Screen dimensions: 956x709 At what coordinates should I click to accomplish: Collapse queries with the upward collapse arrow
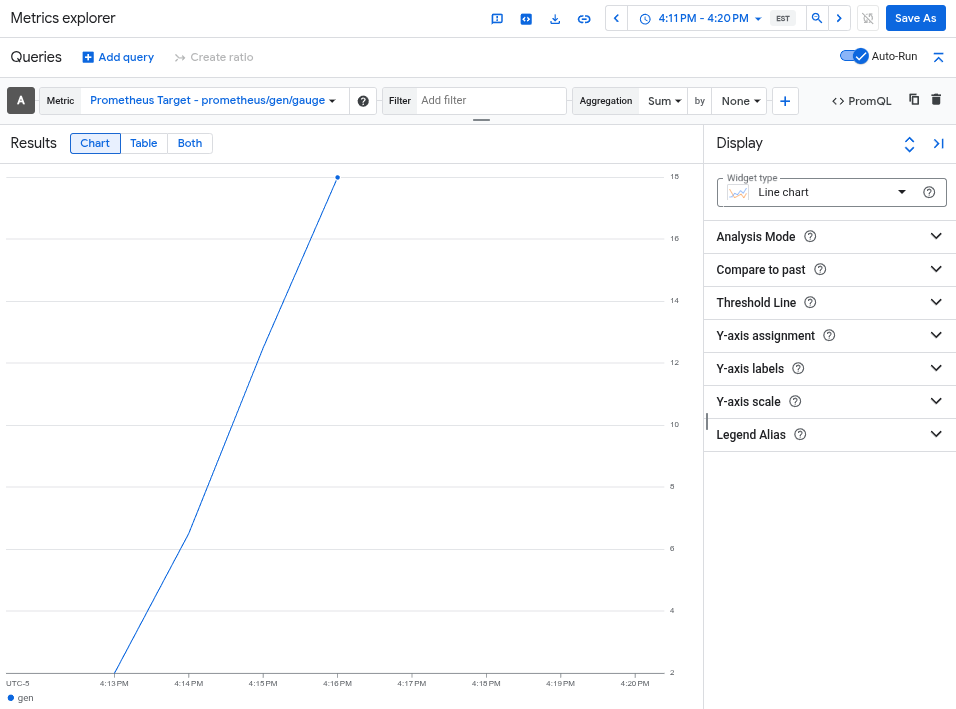coord(938,57)
